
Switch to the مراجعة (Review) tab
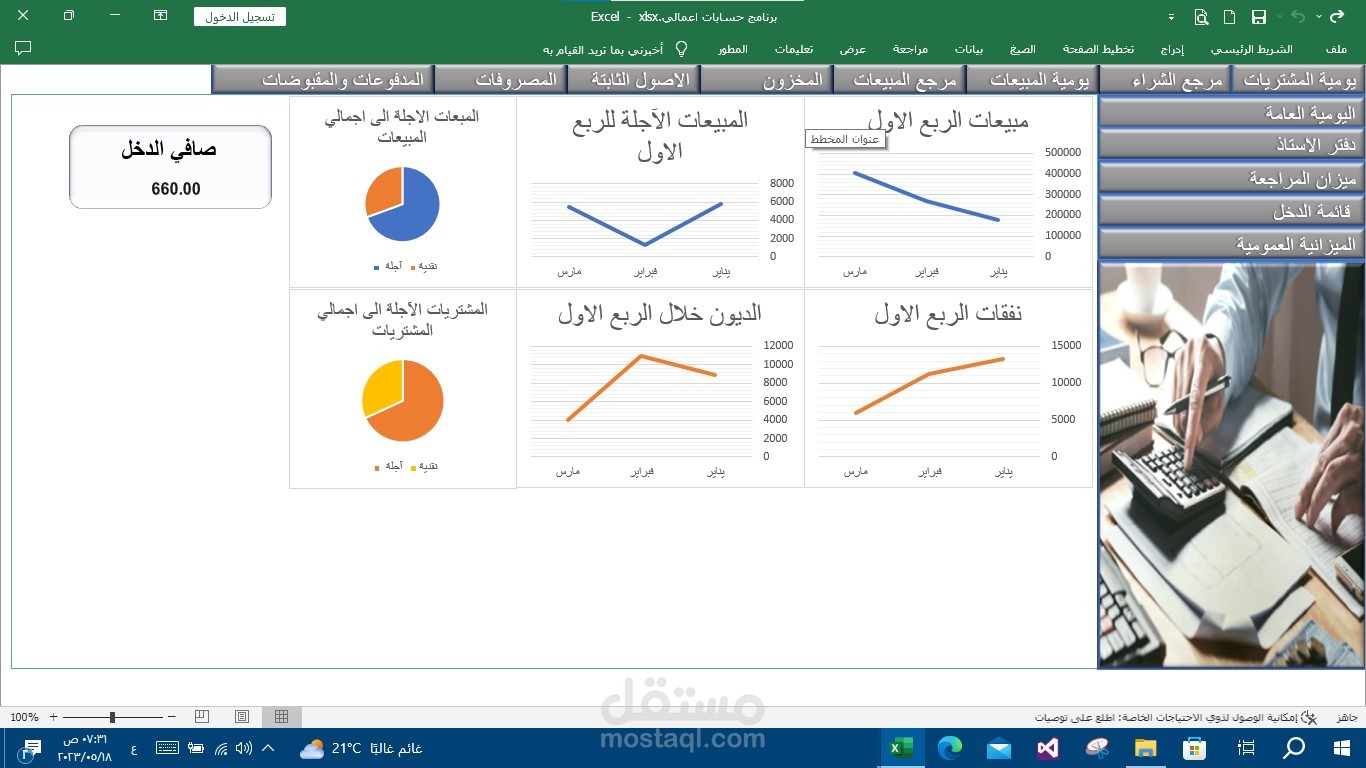point(910,49)
